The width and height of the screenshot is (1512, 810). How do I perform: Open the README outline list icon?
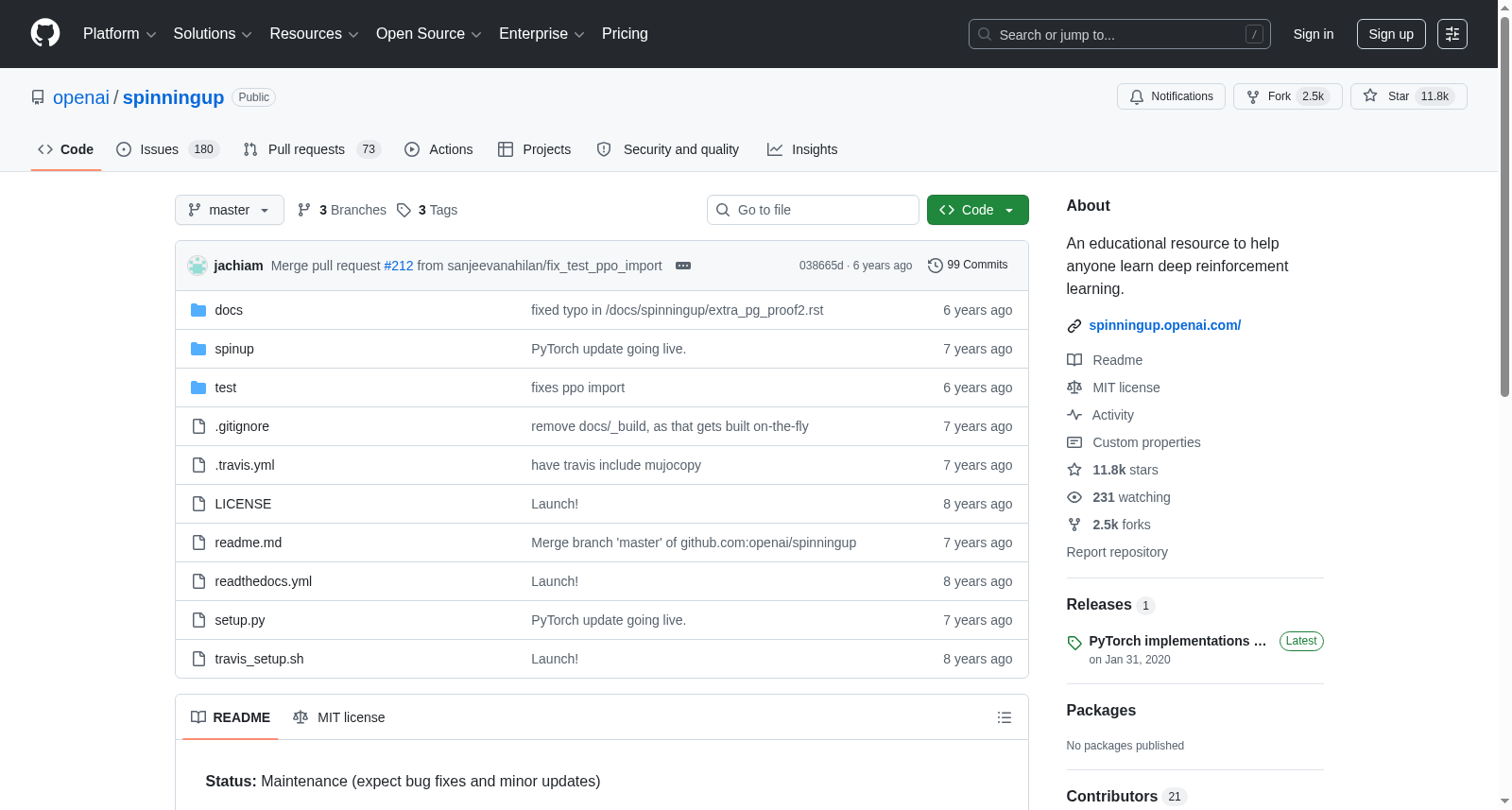1005,717
